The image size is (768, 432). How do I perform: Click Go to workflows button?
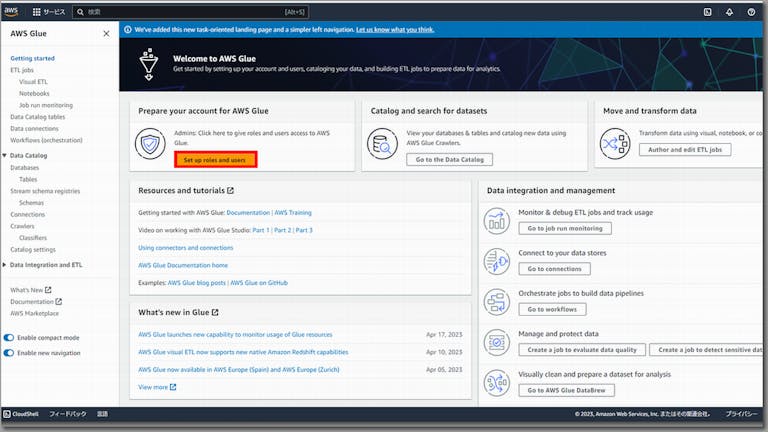pos(552,310)
